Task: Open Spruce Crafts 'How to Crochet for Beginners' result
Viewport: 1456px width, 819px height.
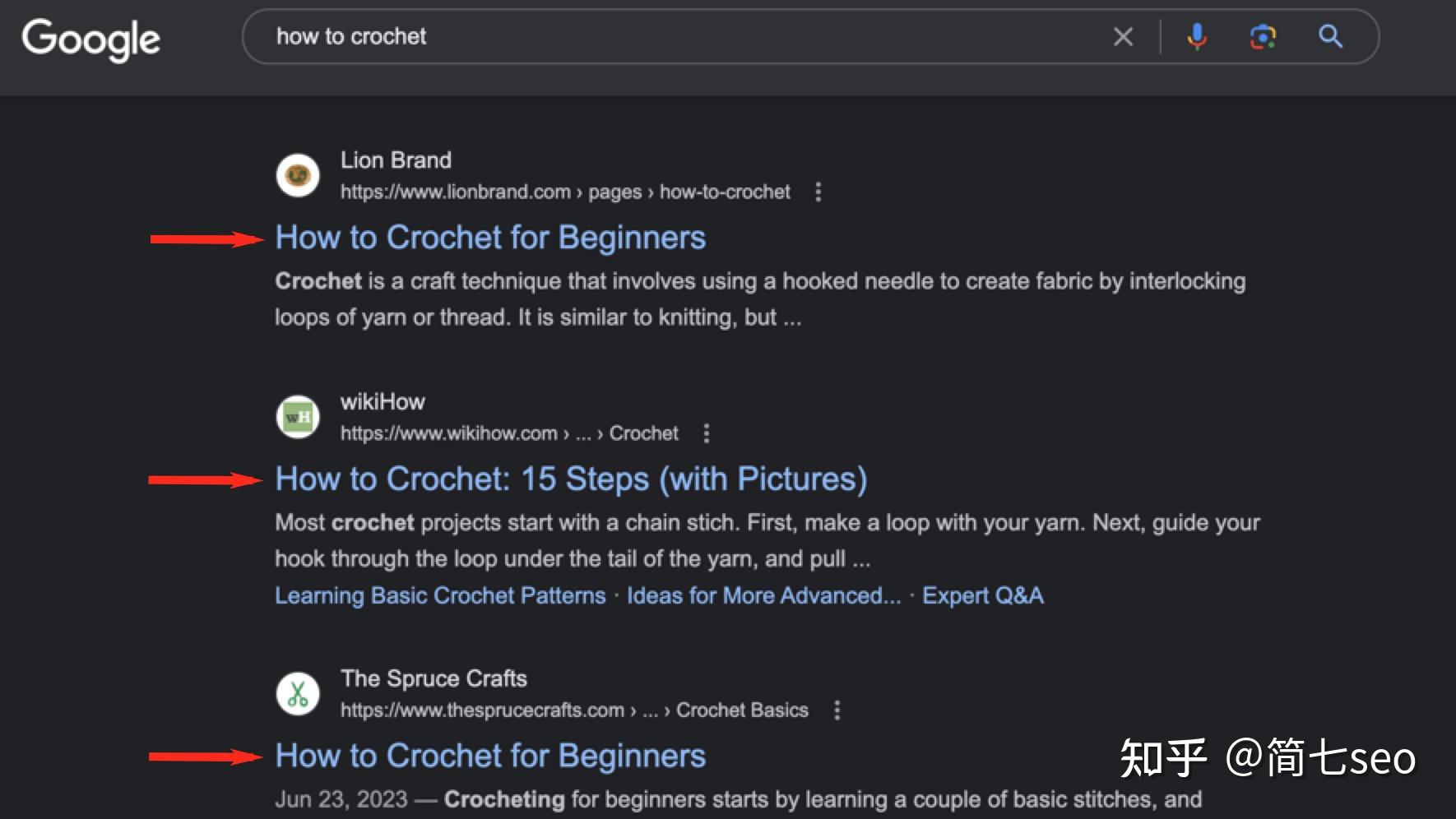Action: pos(490,756)
